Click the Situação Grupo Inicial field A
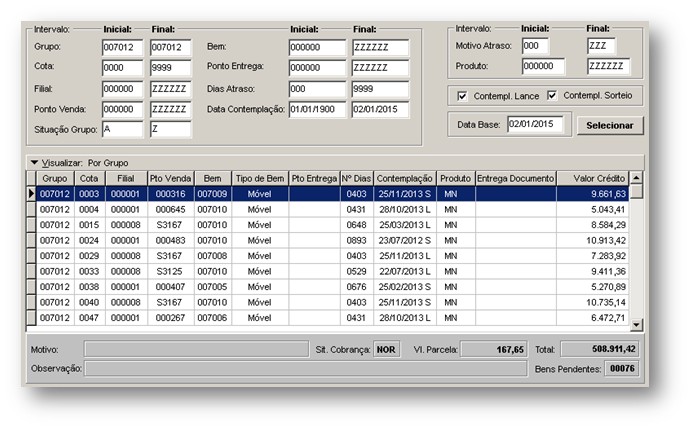The image size is (691, 429). [x=123, y=130]
